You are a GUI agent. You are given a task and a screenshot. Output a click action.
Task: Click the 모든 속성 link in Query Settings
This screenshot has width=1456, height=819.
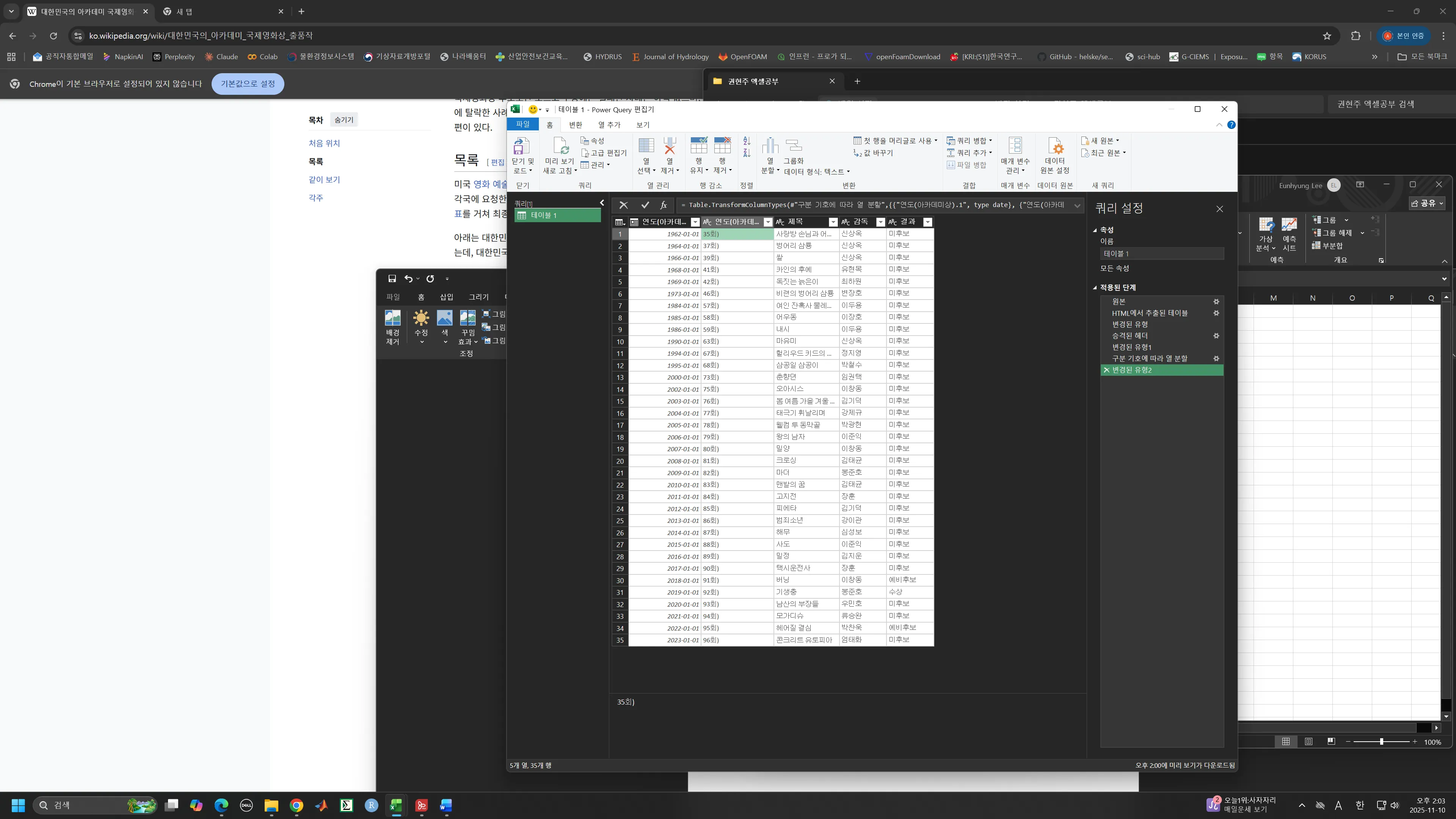(x=1114, y=268)
